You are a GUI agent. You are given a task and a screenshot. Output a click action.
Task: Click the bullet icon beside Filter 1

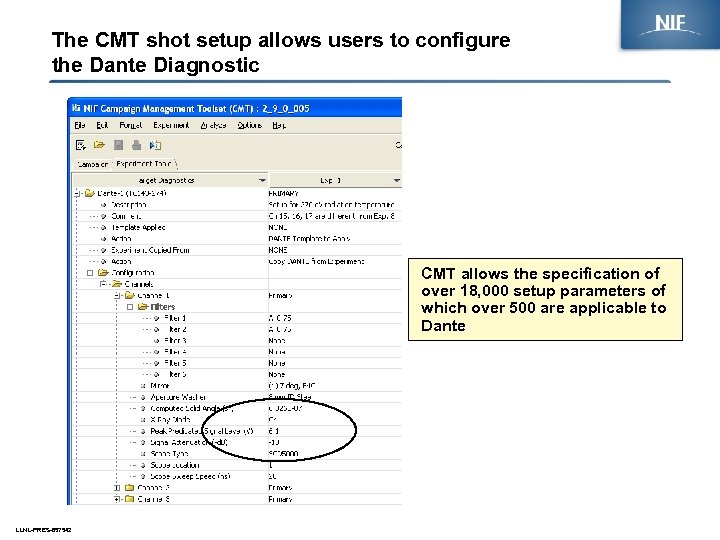(157, 318)
